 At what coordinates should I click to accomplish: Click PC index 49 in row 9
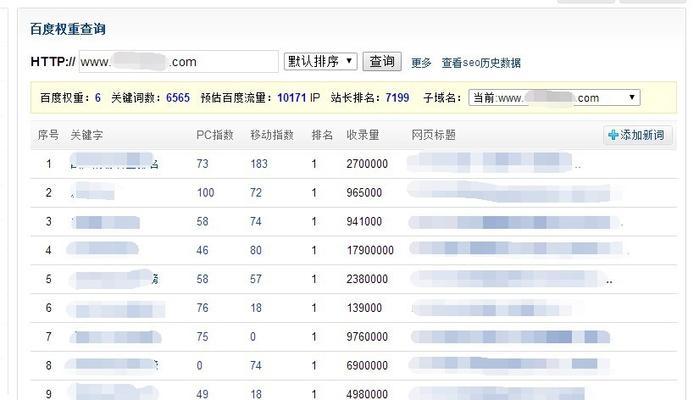pos(202,394)
